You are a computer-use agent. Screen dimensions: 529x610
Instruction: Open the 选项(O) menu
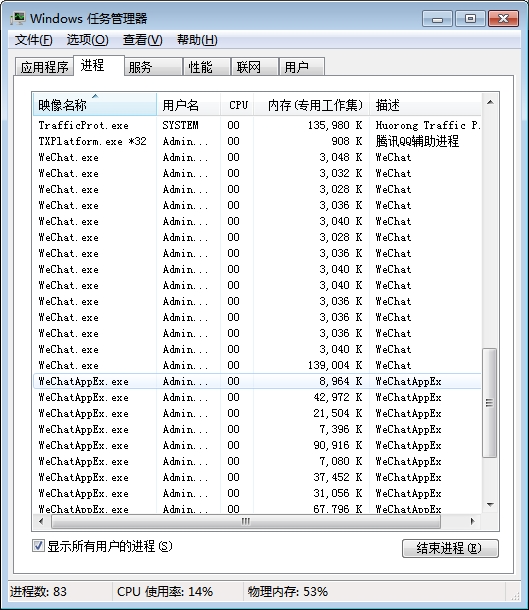pyautogui.click(x=88, y=40)
